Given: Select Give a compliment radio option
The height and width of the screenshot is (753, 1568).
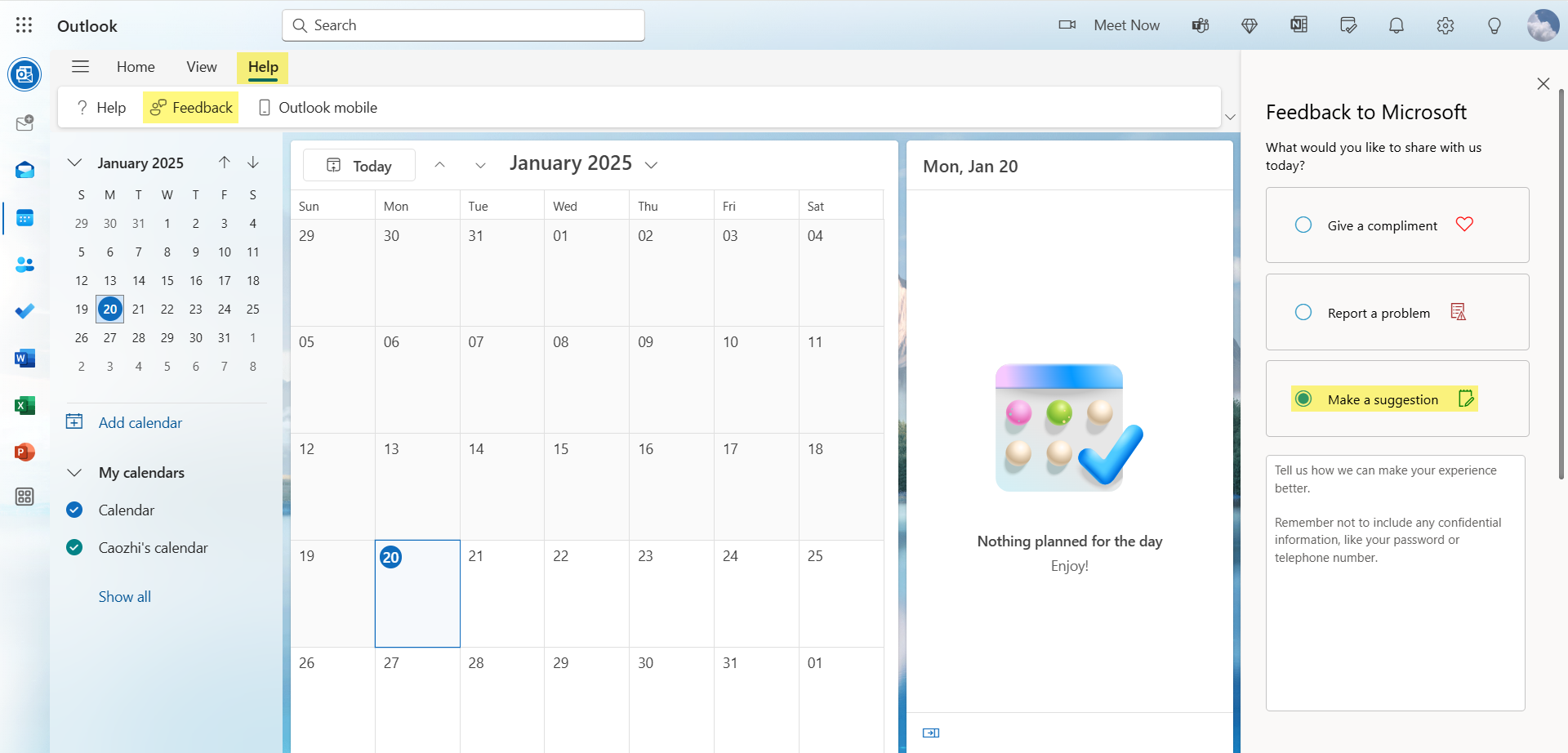Looking at the screenshot, I should 1303,225.
